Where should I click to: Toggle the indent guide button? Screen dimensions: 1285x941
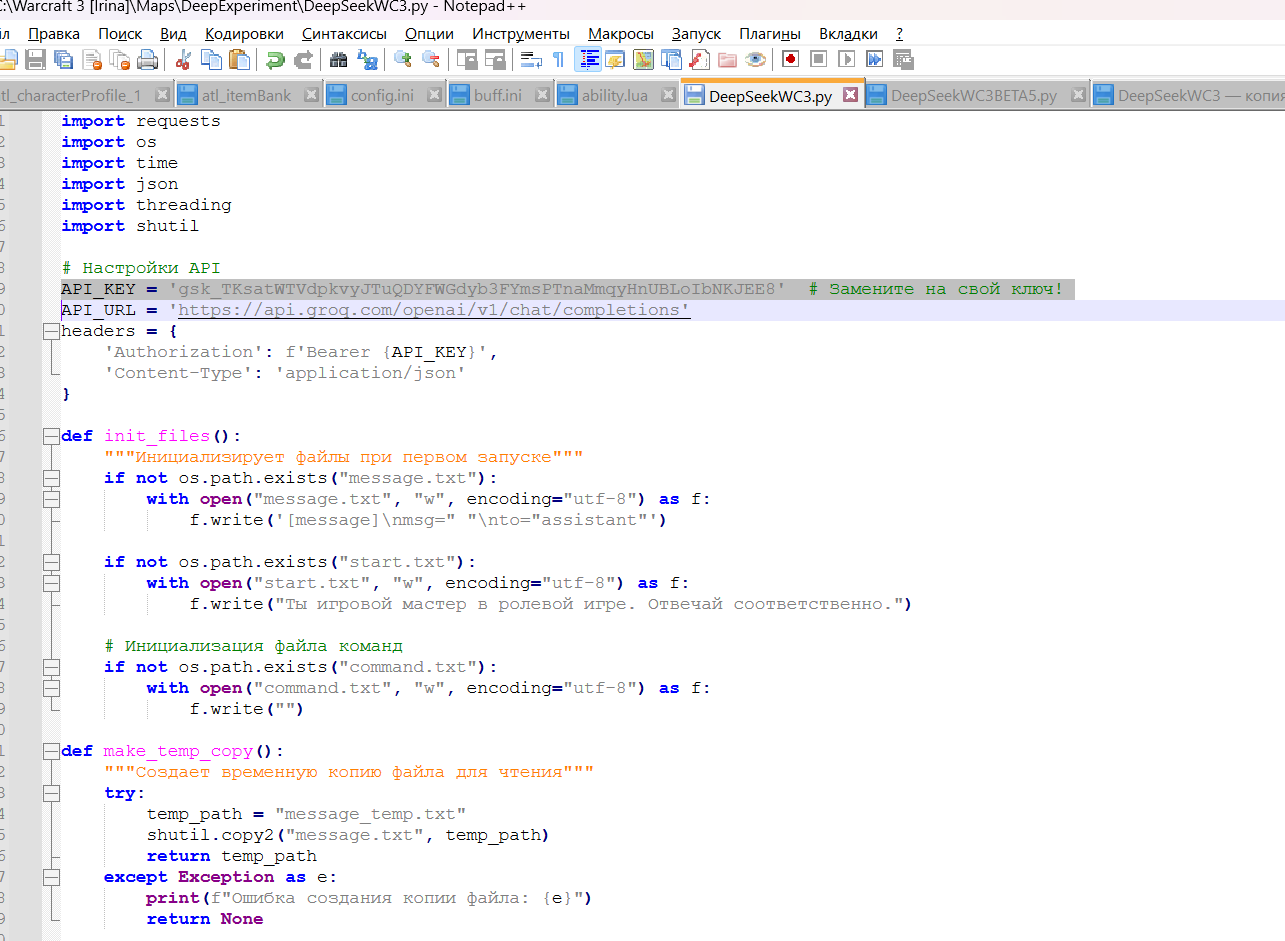[588, 60]
